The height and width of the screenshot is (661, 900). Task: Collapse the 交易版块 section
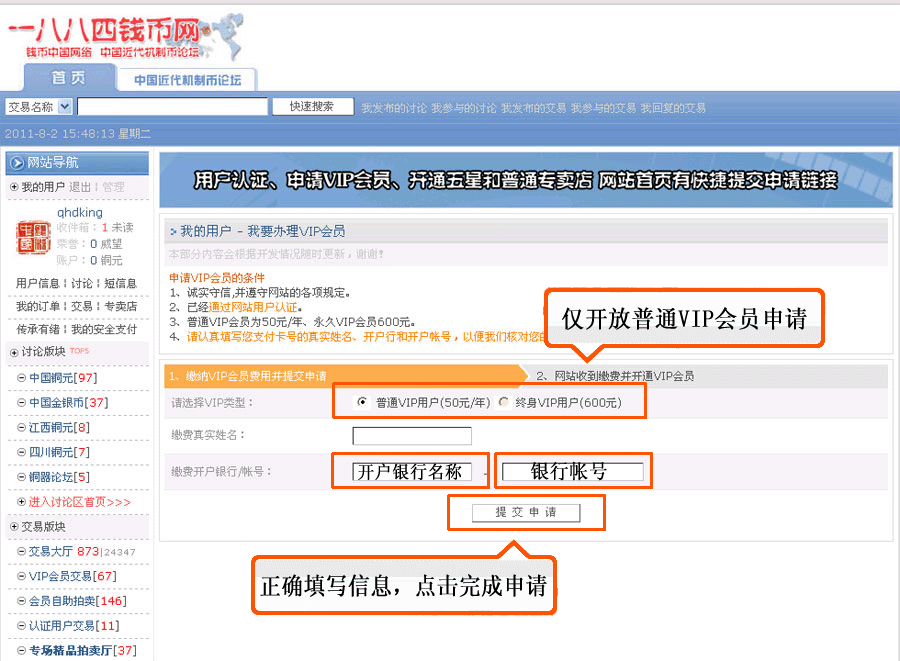pos(14,527)
